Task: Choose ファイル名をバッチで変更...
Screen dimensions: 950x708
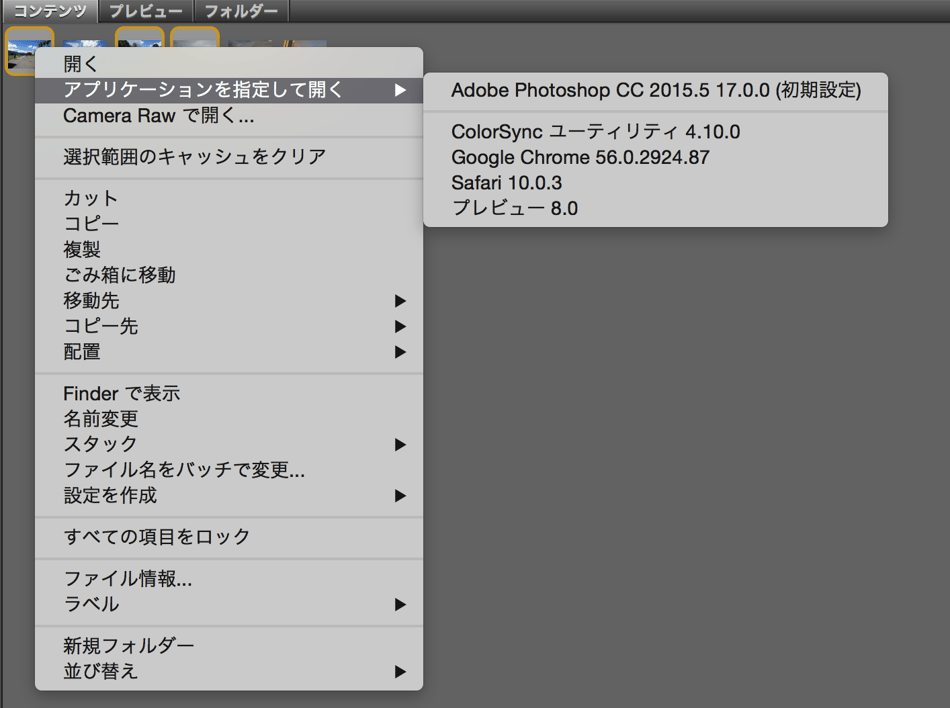Action: (229, 469)
